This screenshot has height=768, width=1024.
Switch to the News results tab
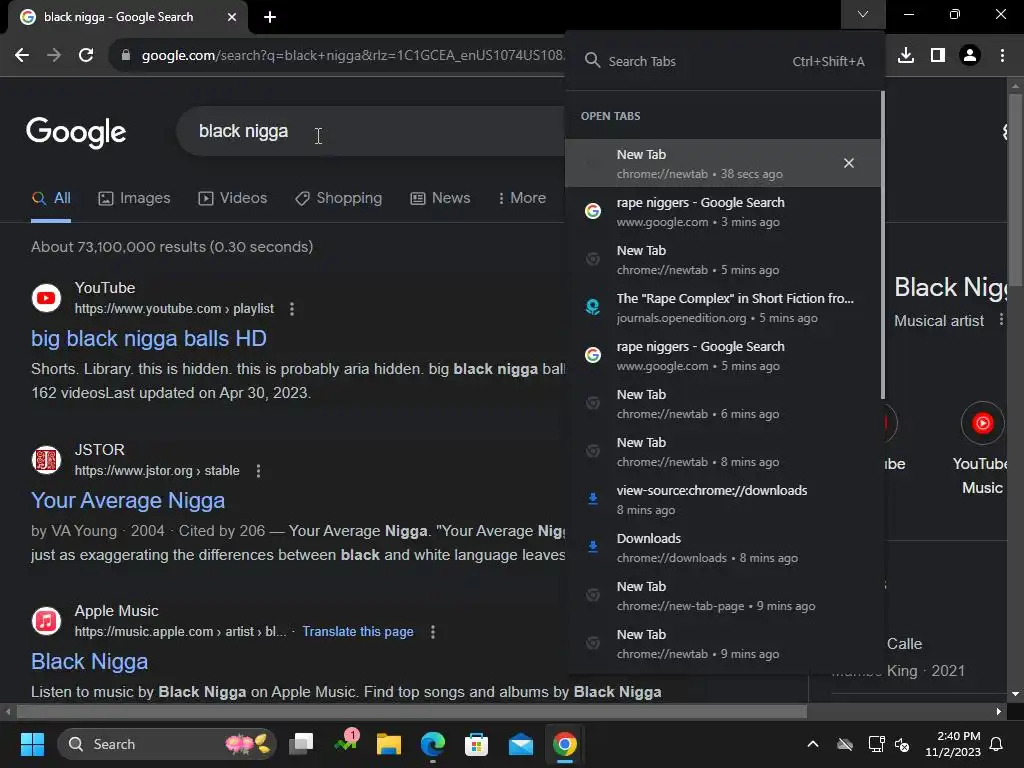click(440, 198)
